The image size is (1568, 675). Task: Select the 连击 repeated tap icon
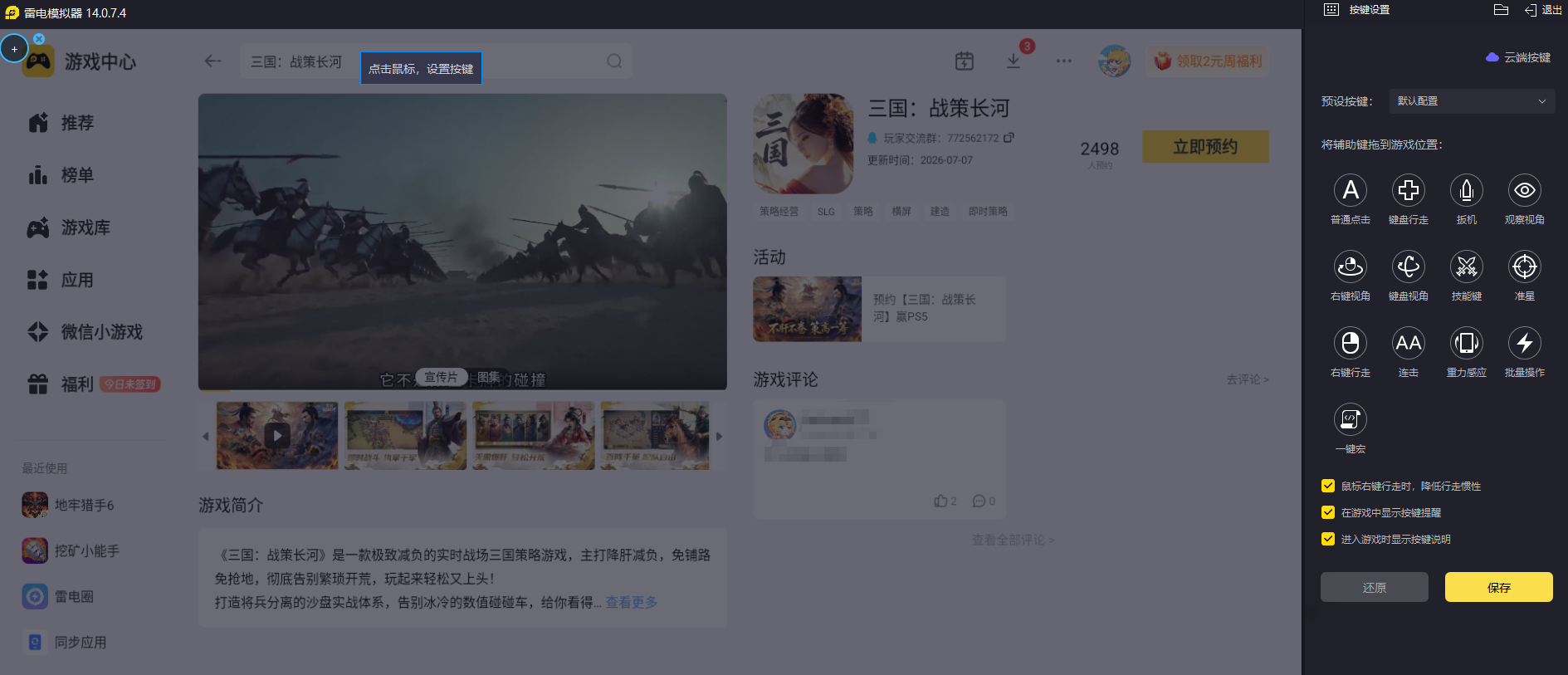click(1409, 343)
